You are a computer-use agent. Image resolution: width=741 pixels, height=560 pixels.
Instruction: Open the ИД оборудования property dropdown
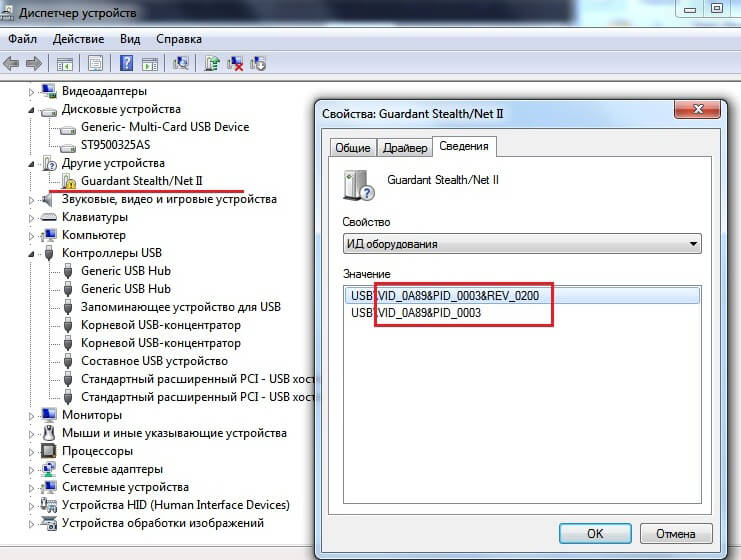[522, 244]
